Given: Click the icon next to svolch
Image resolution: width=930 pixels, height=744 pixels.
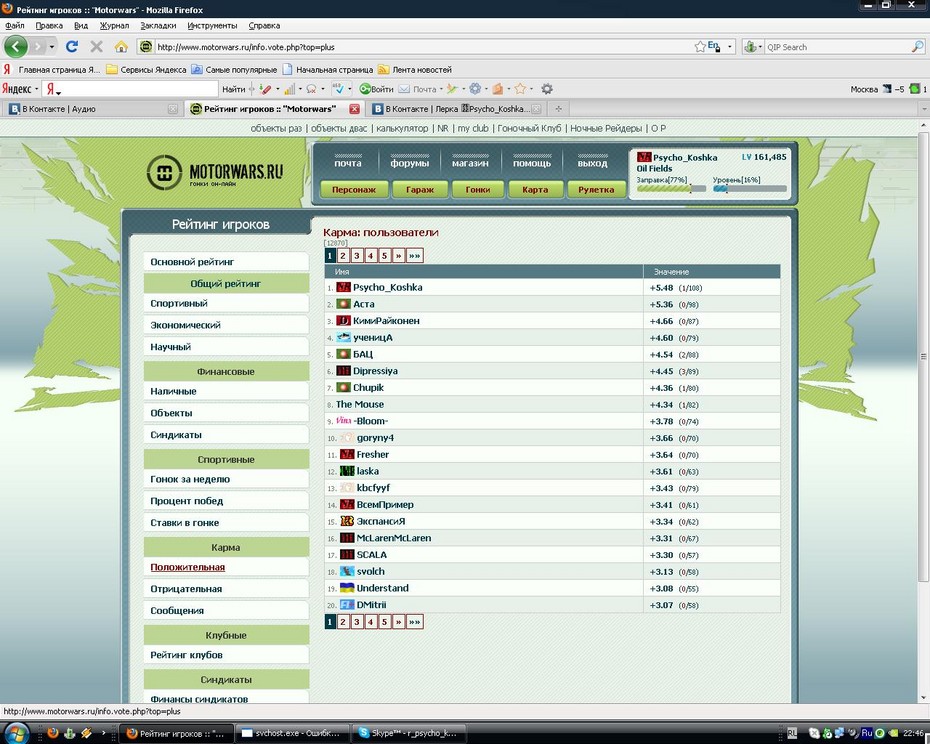Looking at the screenshot, I should (347, 571).
